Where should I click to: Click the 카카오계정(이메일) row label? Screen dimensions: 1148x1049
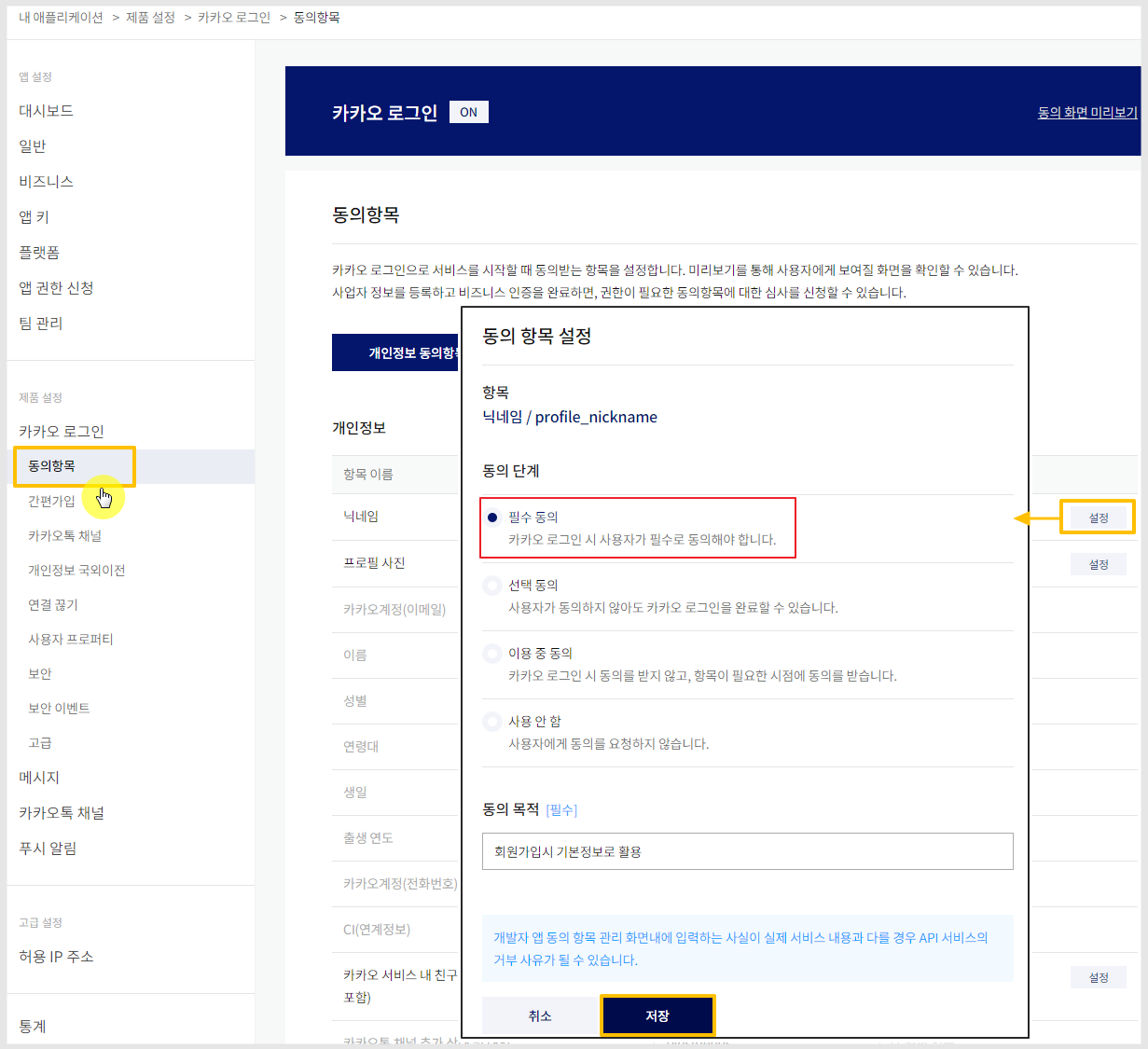click(x=394, y=610)
